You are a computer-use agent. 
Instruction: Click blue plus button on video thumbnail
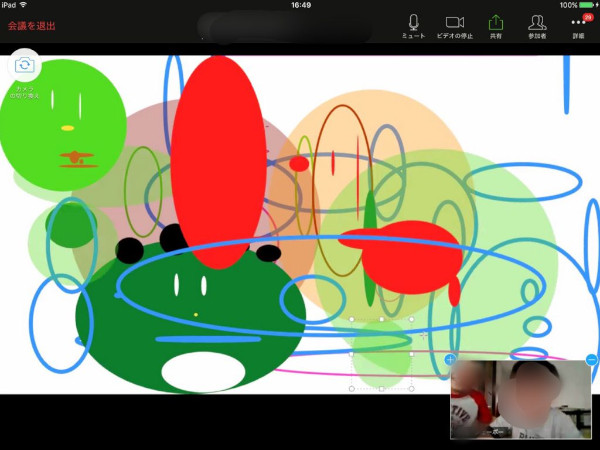pyautogui.click(x=450, y=359)
